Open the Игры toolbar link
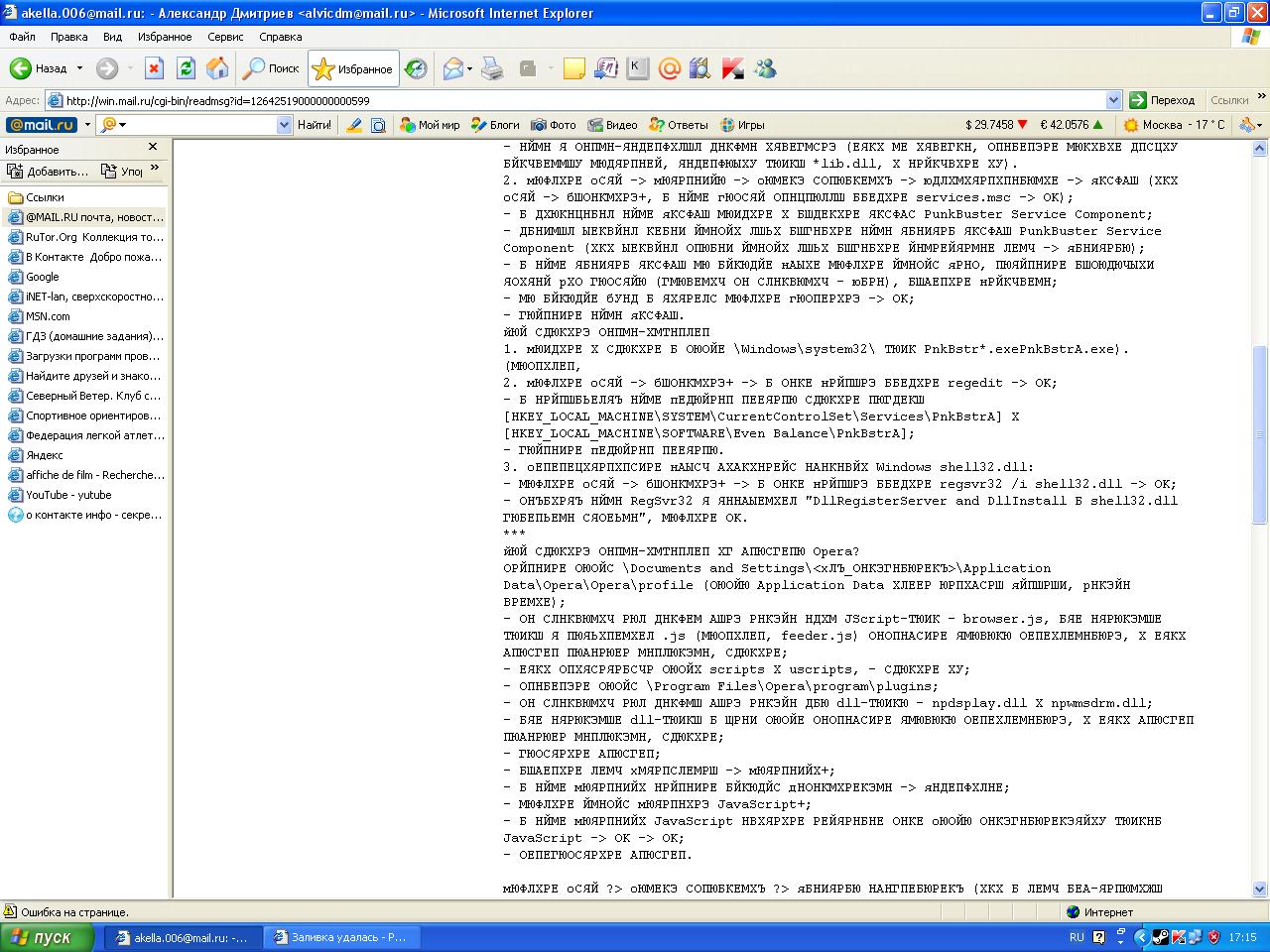The width and height of the screenshot is (1270, 952). coord(742,125)
